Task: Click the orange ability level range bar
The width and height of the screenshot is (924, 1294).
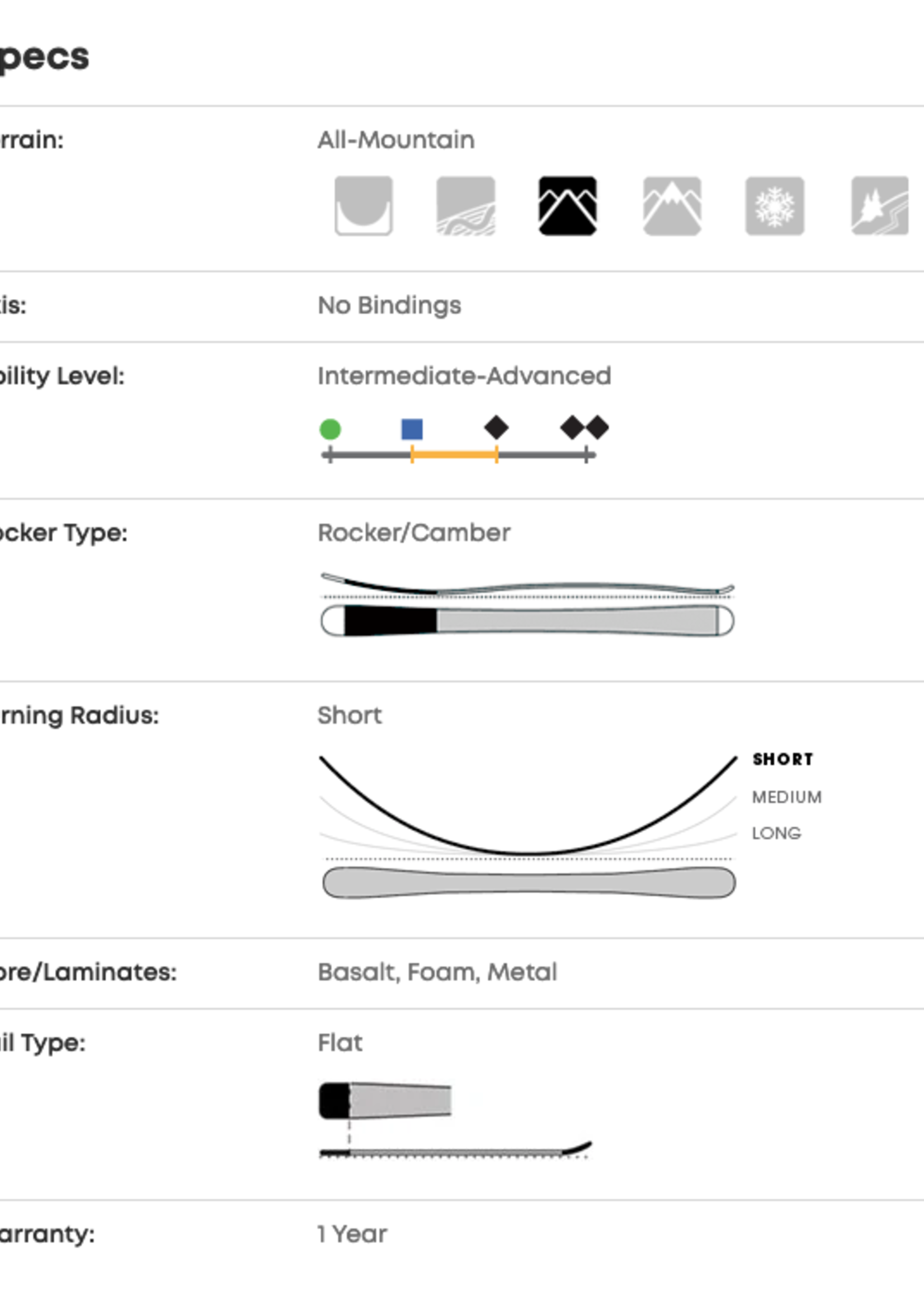Action: (x=455, y=455)
